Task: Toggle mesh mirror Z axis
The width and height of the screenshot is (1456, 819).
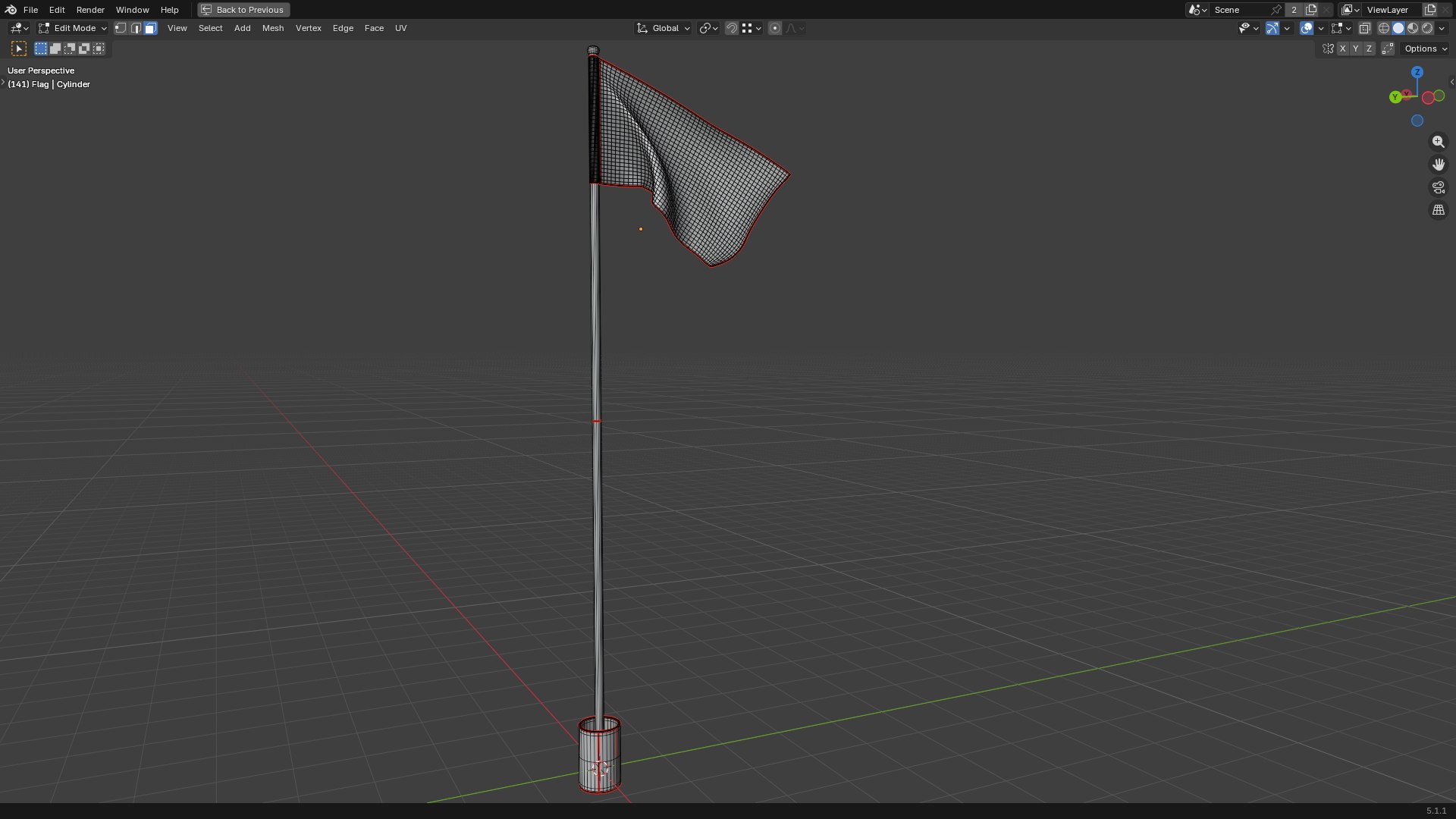Action: click(1370, 49)
